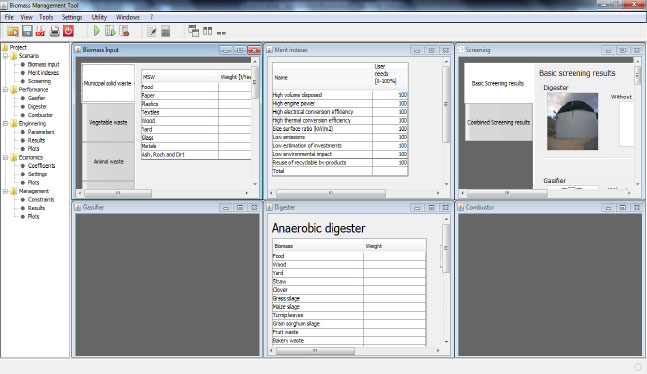Open the File menu

(9, 17)
